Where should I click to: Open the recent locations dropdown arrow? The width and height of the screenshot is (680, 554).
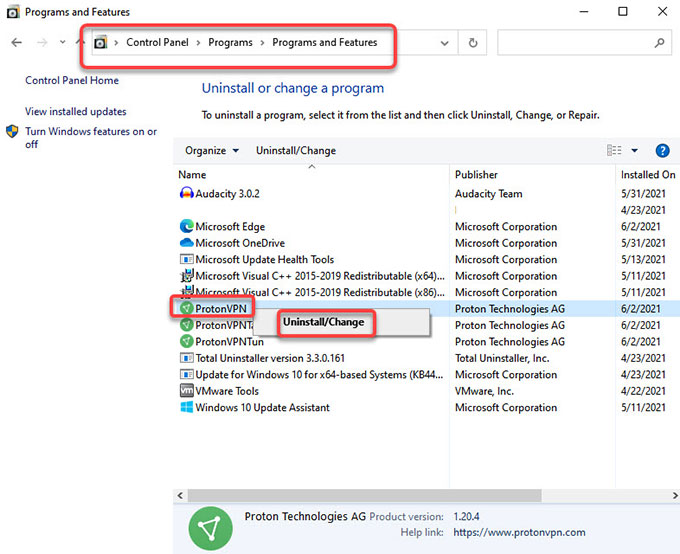[x=62, y=42]
